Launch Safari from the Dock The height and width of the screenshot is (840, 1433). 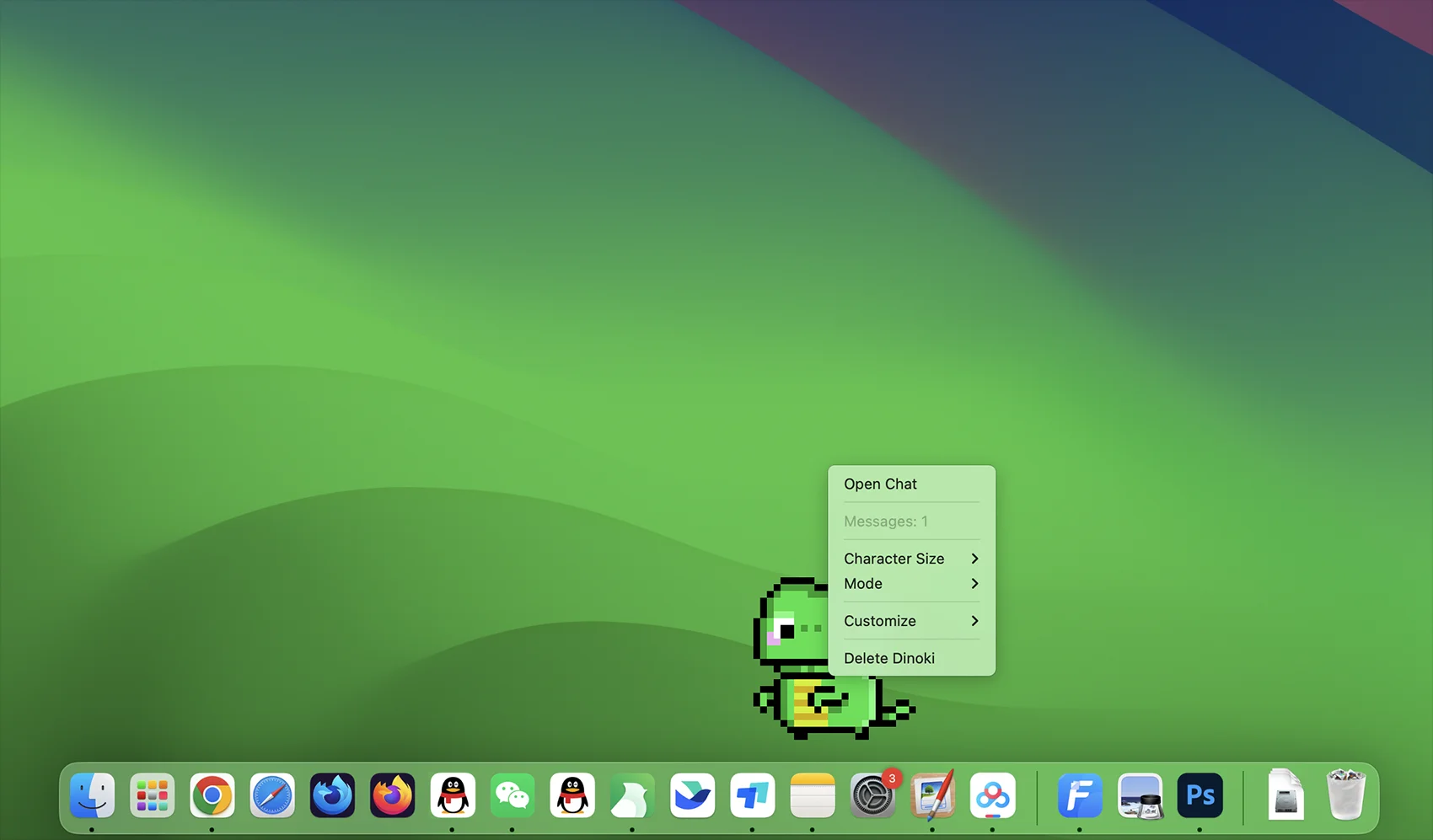click(x=272, y=795)
